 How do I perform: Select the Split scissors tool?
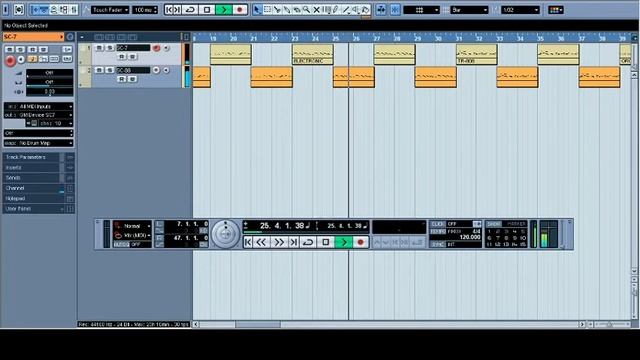pos(277,9)
